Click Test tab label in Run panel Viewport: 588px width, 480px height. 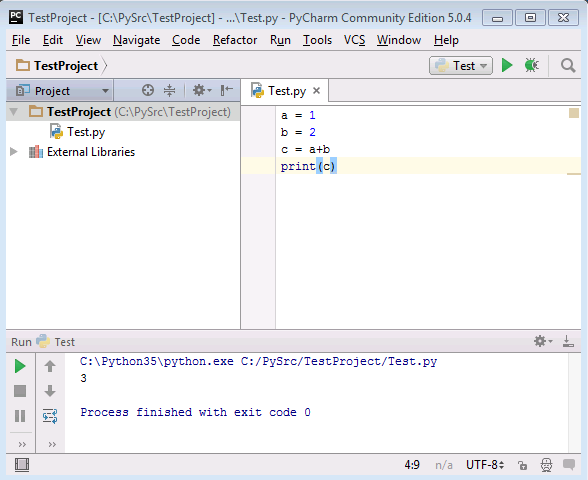(64, 342)
